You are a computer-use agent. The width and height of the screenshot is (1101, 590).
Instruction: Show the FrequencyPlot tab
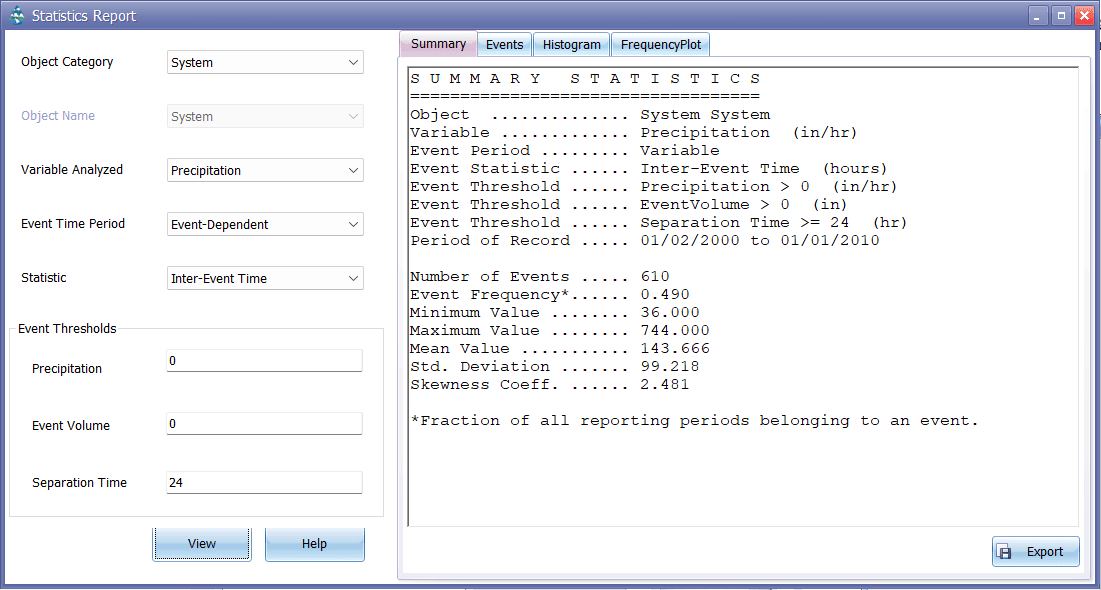[x=660, y=45]
